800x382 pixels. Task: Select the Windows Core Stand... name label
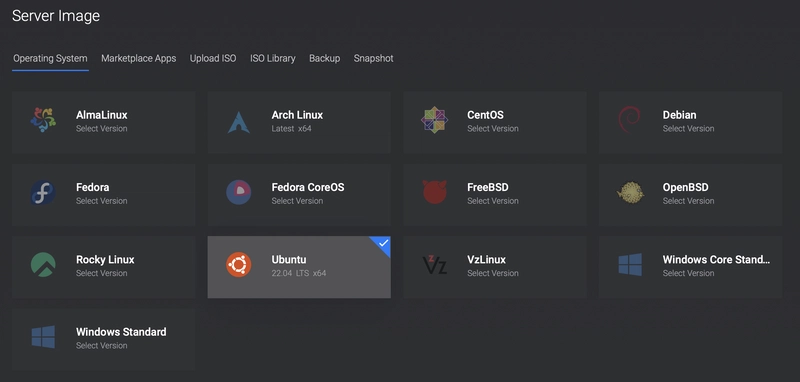(x=716, y=260)
